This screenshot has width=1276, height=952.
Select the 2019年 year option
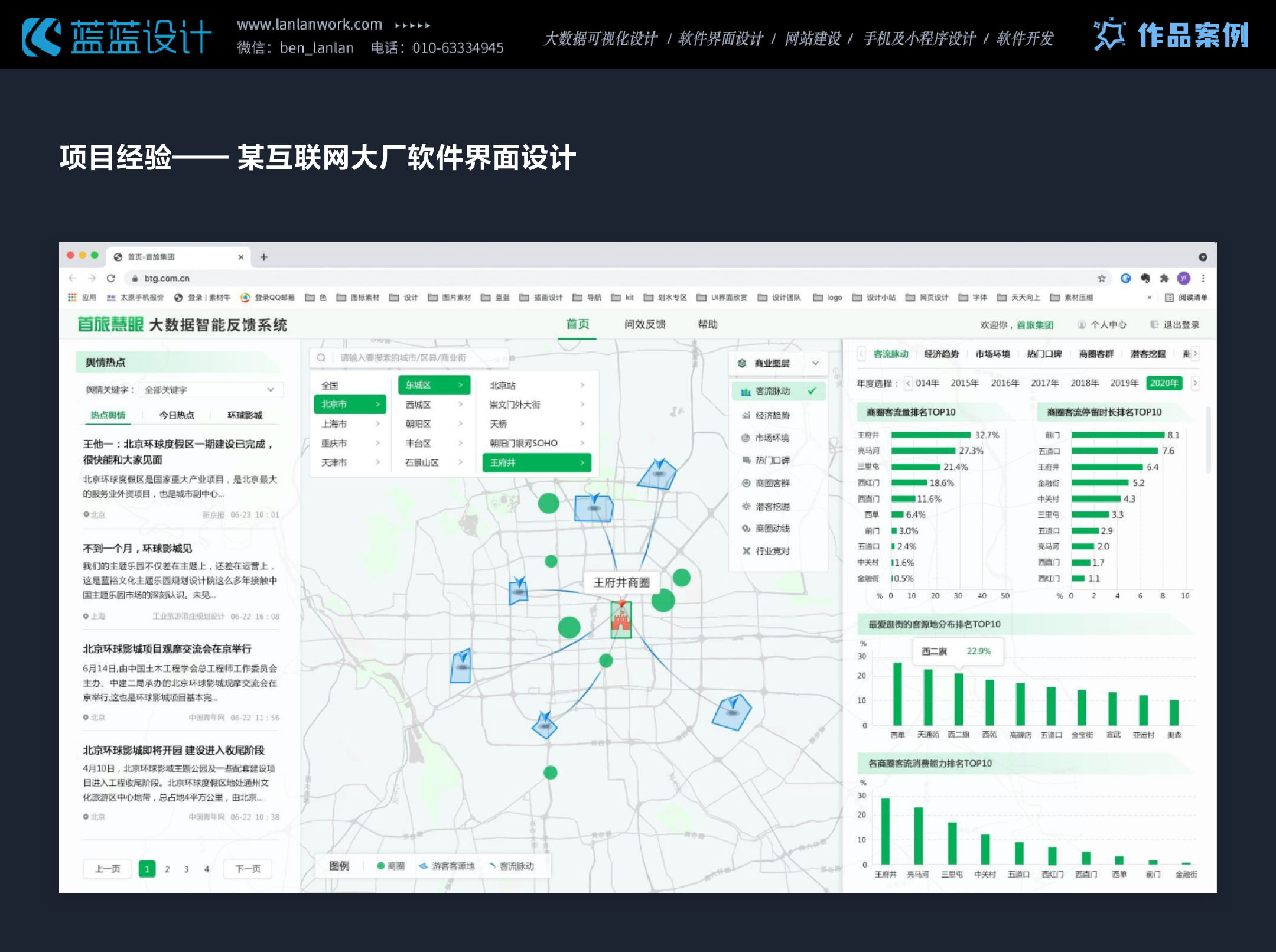point(1124,383)
